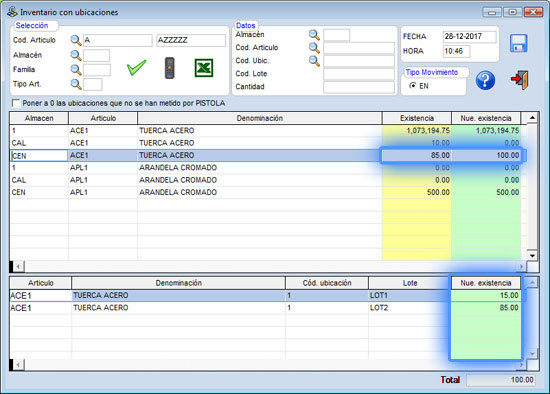Click the Articulo column header in upper grid
The height and width of the screenshot is (394, 550).
coord(103,118)
